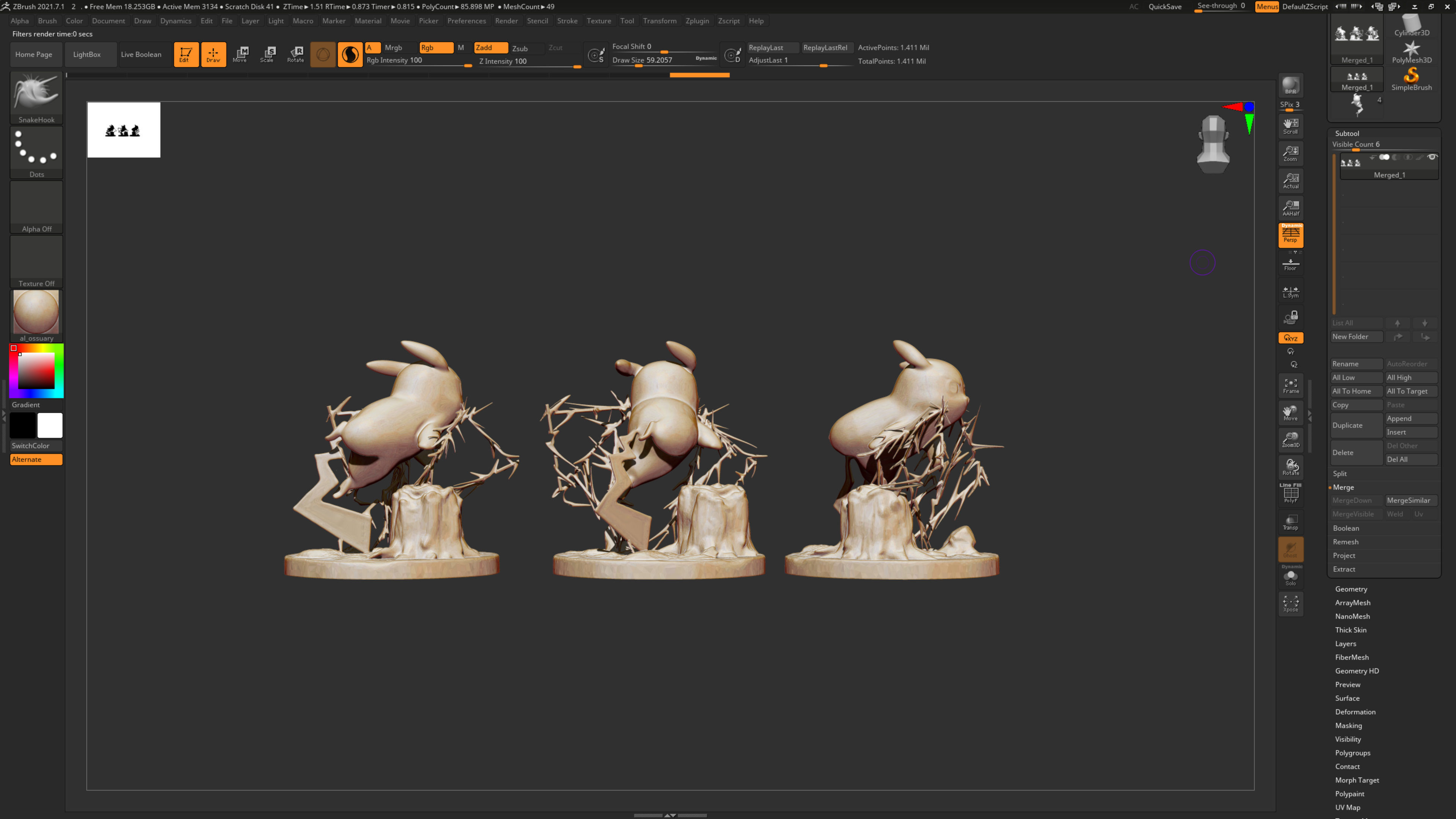Open the Transform menu
The width and height of the screenshot is (1456, 819).
coord(659,21)
